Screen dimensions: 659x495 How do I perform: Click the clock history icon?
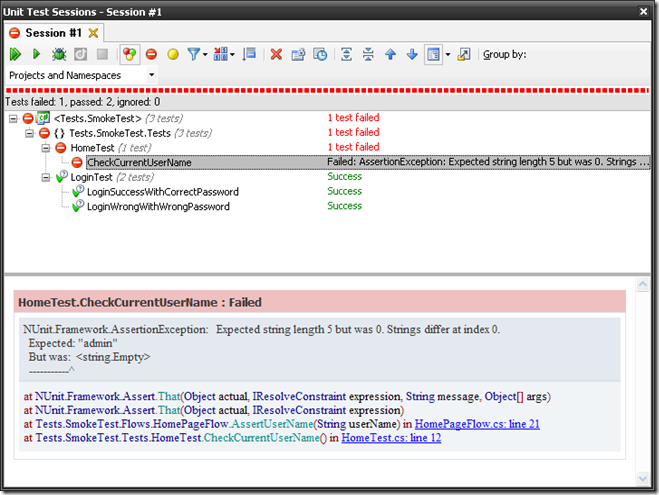coord(320,54)
